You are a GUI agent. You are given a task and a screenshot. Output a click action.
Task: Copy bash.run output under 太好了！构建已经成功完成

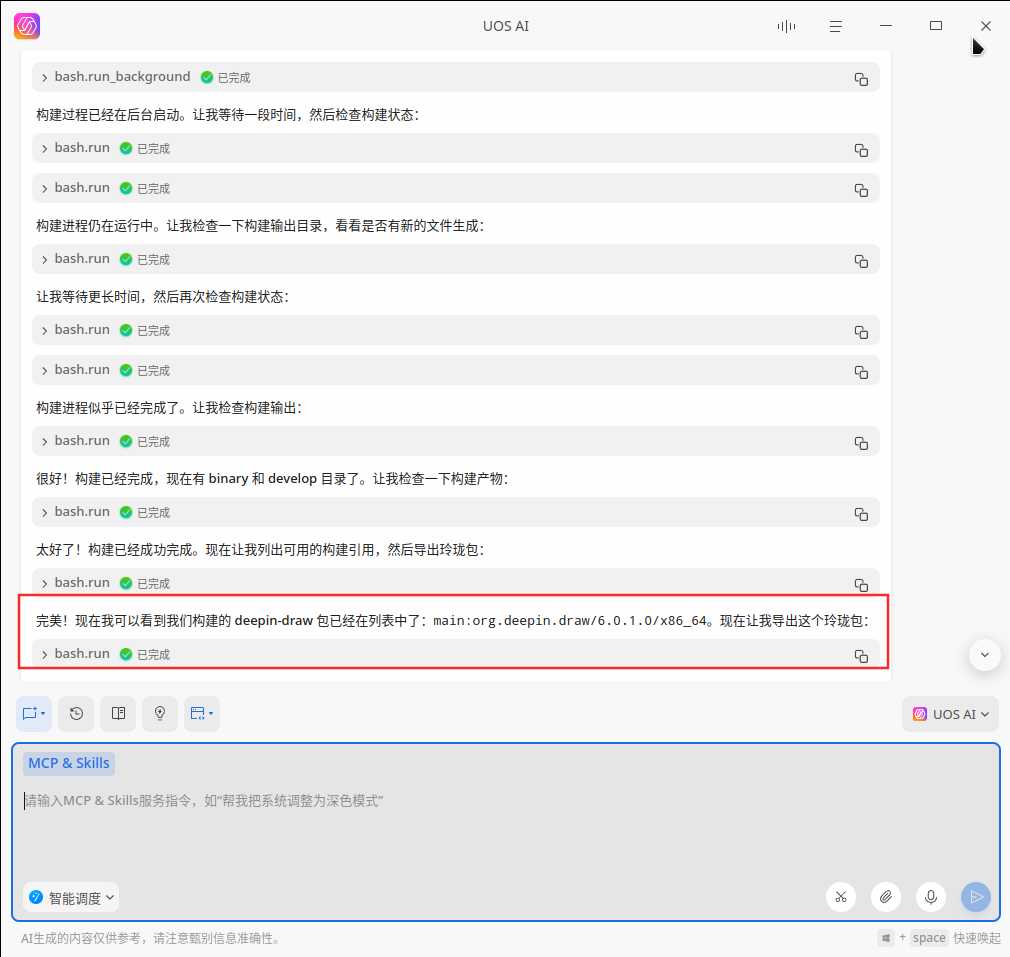(x=861, y=585)
